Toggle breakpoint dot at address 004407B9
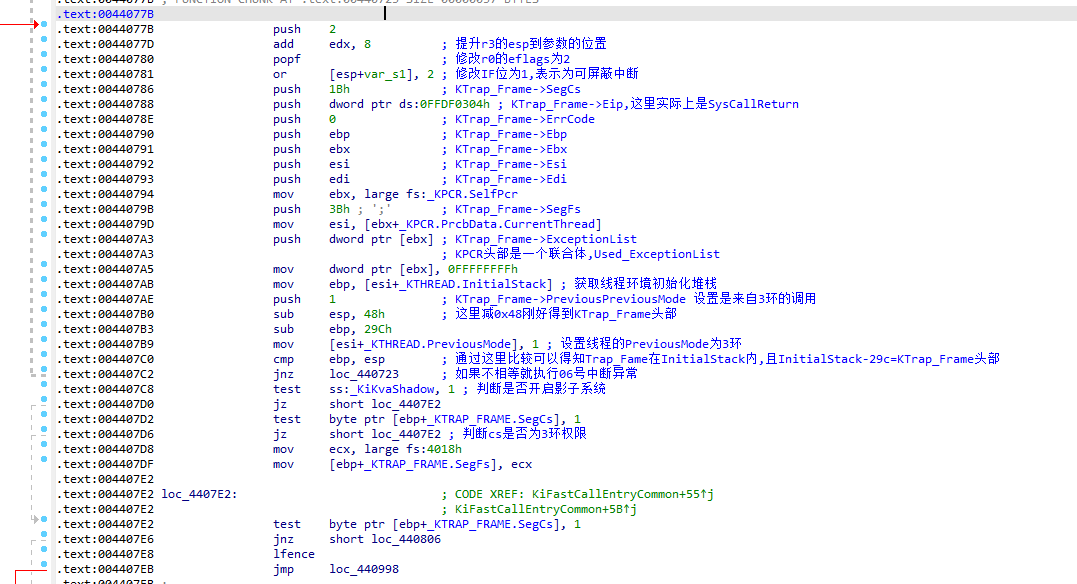Screen dimensions: 1077x584 click(44, 344)
